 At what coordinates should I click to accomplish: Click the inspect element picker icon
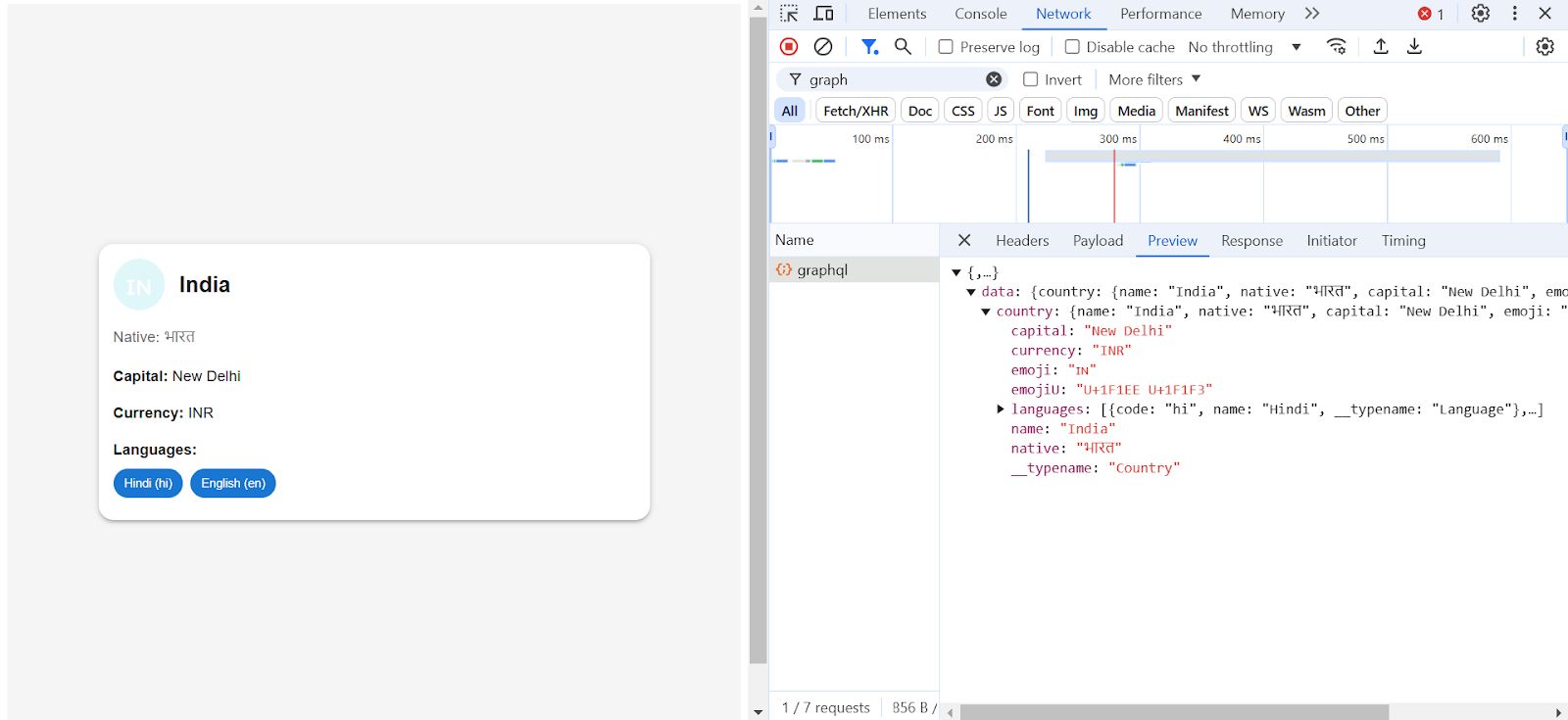tap(789, 14)
